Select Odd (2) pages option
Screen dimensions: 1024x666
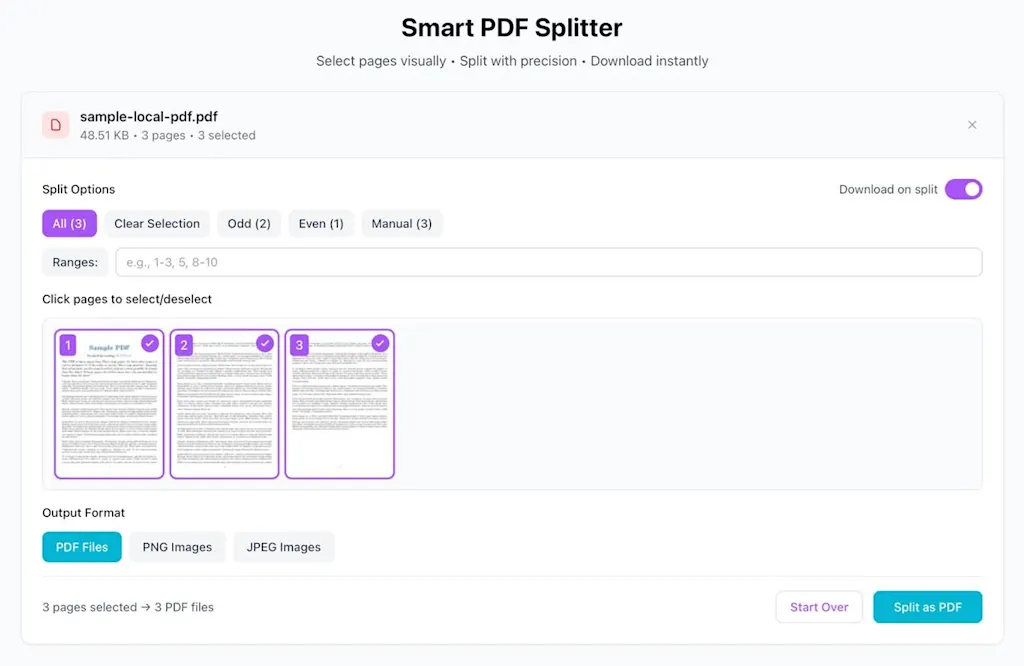point(249,223)
